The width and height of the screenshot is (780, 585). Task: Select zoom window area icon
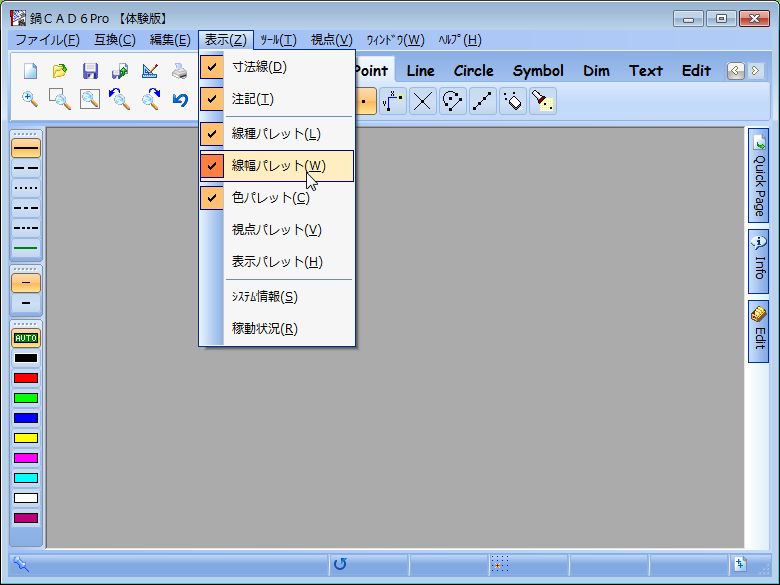tap(60, 99)
